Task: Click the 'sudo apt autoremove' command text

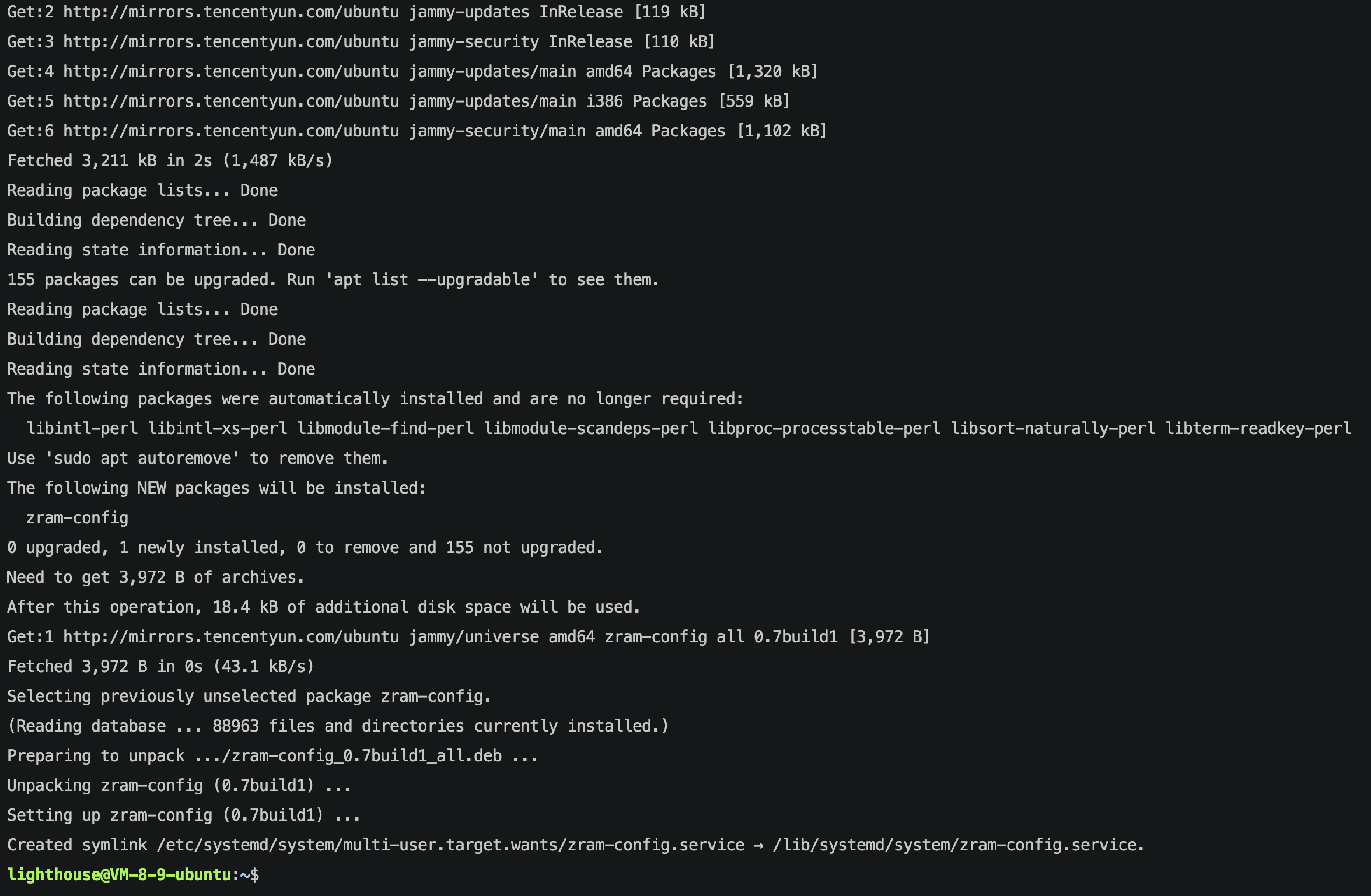Action: click(142, 458)
